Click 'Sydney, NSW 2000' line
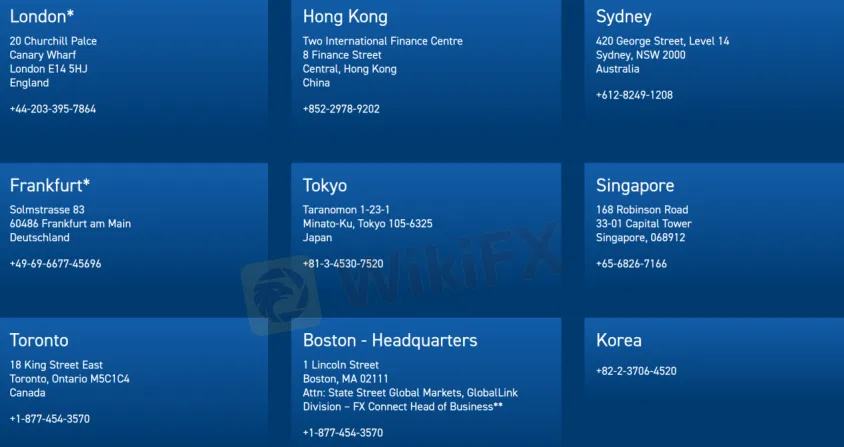This screenshot has width=844, height=447. pos(641,55)
